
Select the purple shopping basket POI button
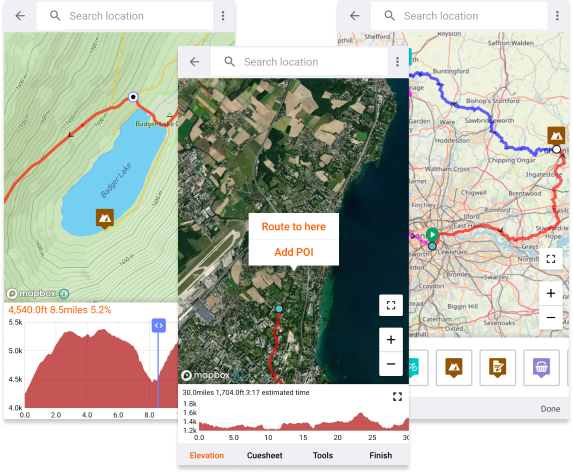tap(541, 367)
